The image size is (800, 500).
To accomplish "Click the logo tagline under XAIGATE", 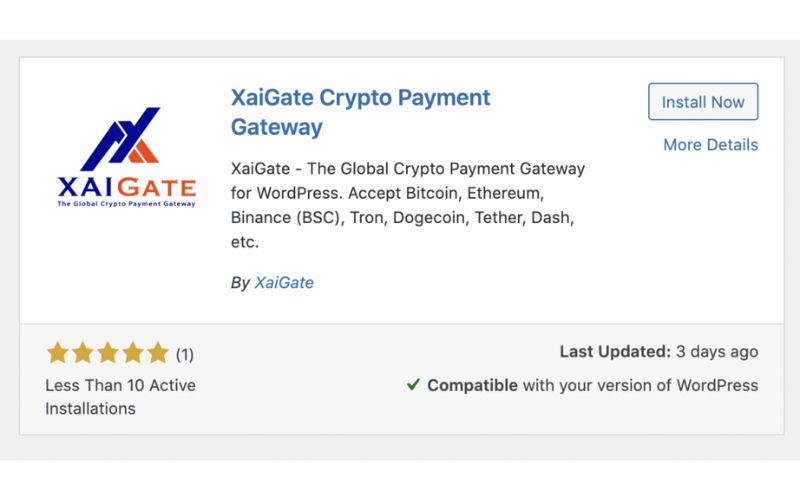I will click(x=126, y=204).
